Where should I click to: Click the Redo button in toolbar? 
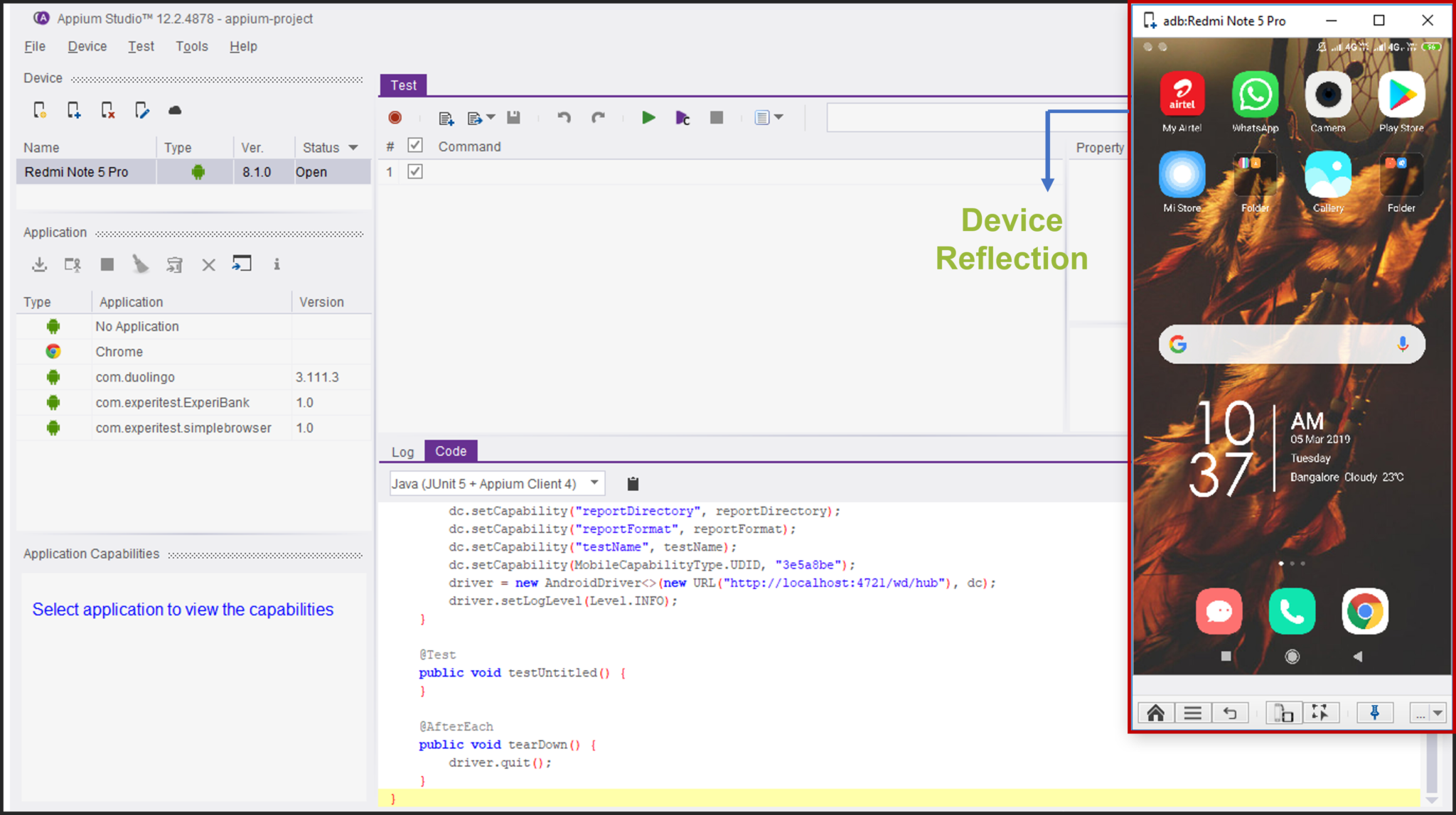(x=597, y=118)
